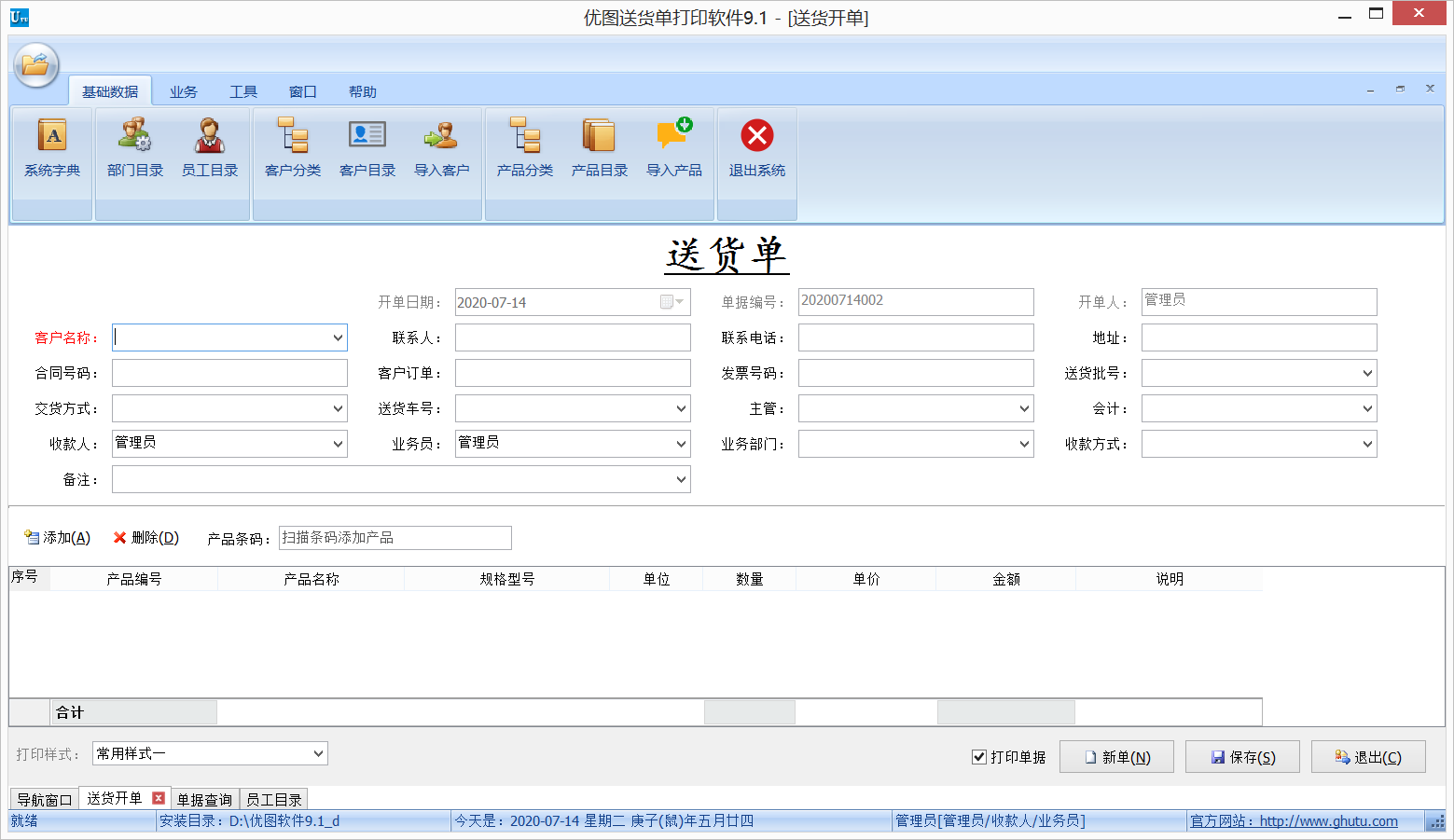Viewport: 1454px width, 840px height.
Task: Open the 客户名称 dropdown list
Action: point(337,337)
